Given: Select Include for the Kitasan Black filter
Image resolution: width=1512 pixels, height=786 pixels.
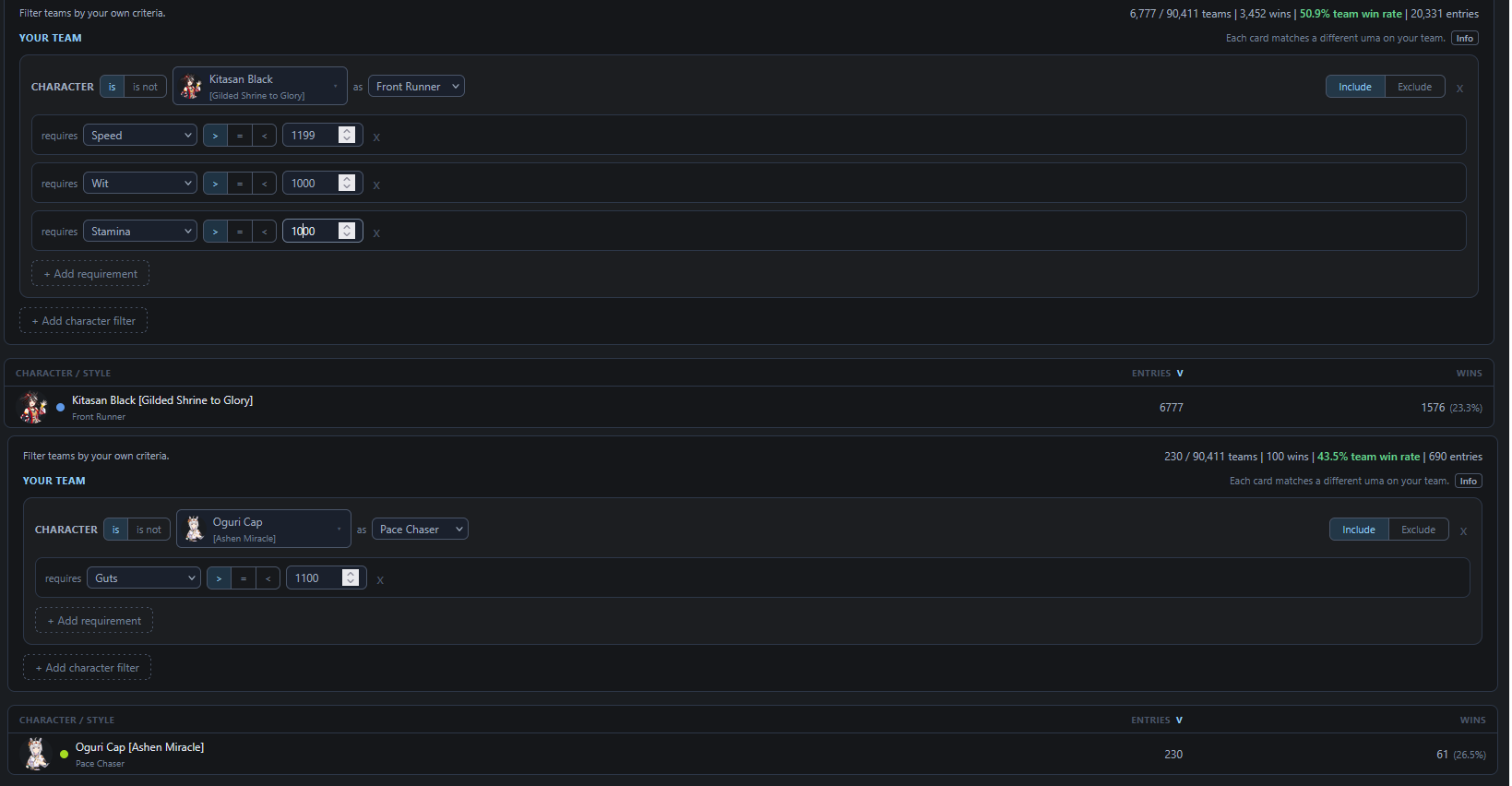Looking at the screenshot, I should click(x=1355, y=87).
